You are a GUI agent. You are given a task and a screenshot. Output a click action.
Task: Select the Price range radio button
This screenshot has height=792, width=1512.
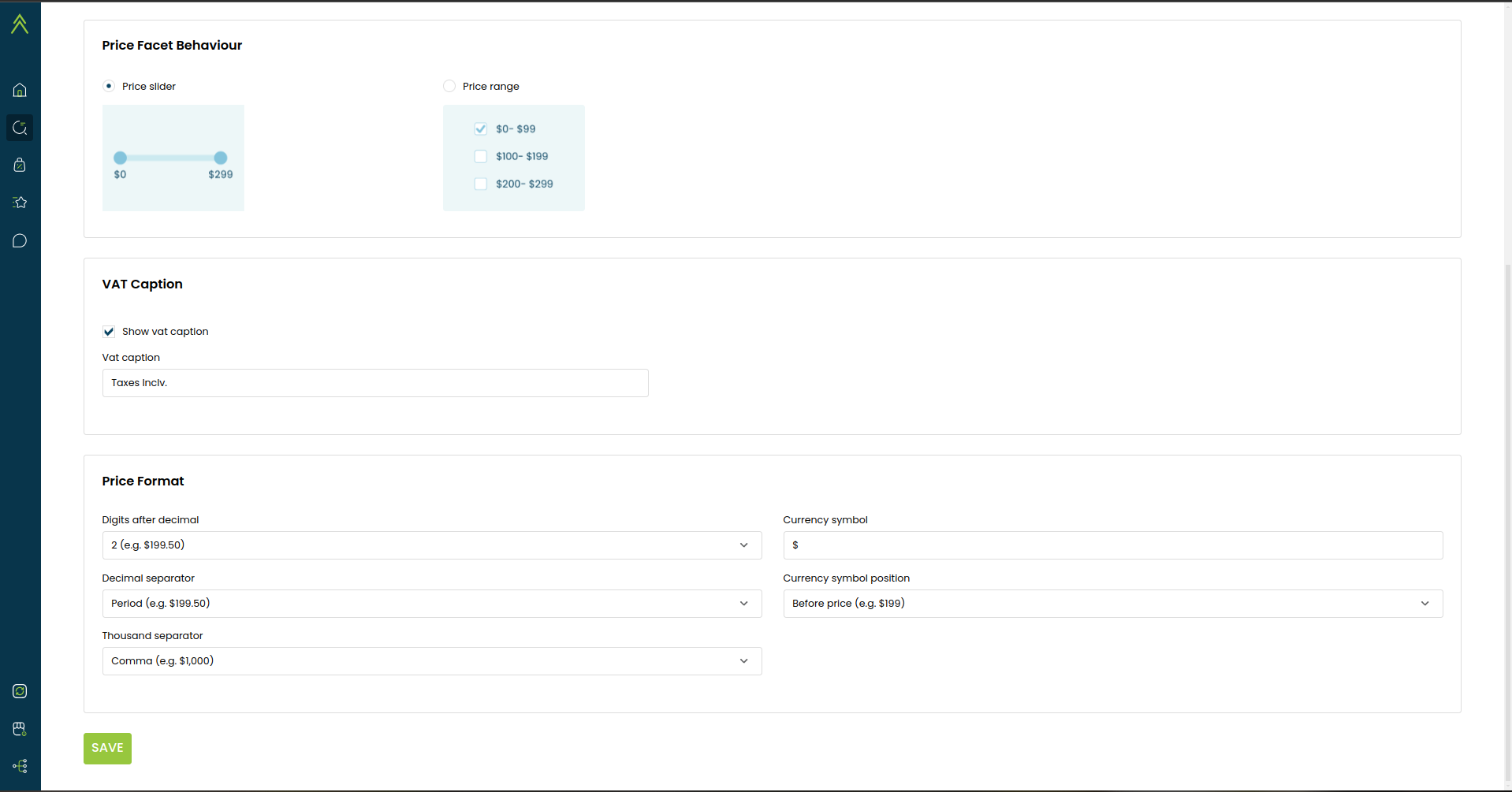coord(449,86)
